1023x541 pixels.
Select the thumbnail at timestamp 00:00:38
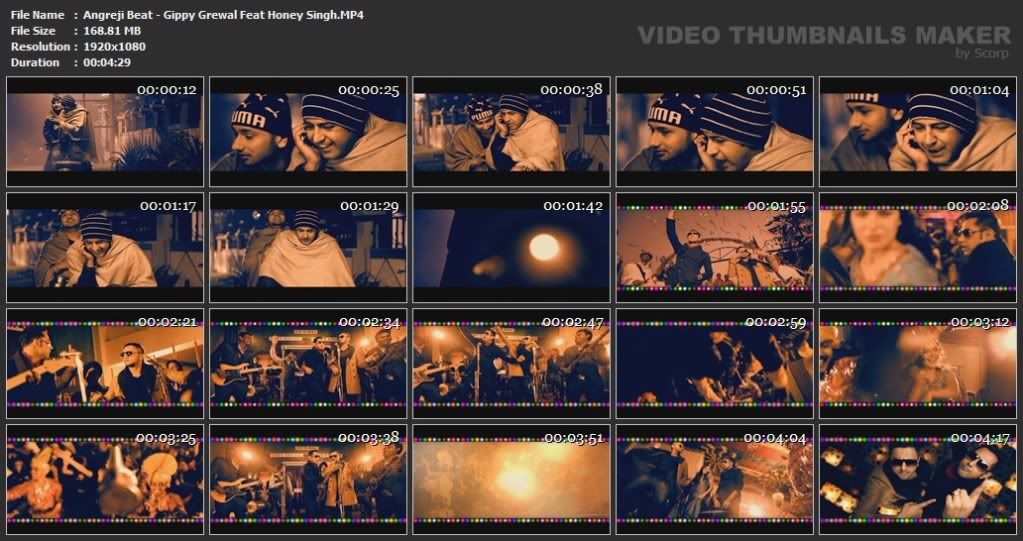click(512, 132)
